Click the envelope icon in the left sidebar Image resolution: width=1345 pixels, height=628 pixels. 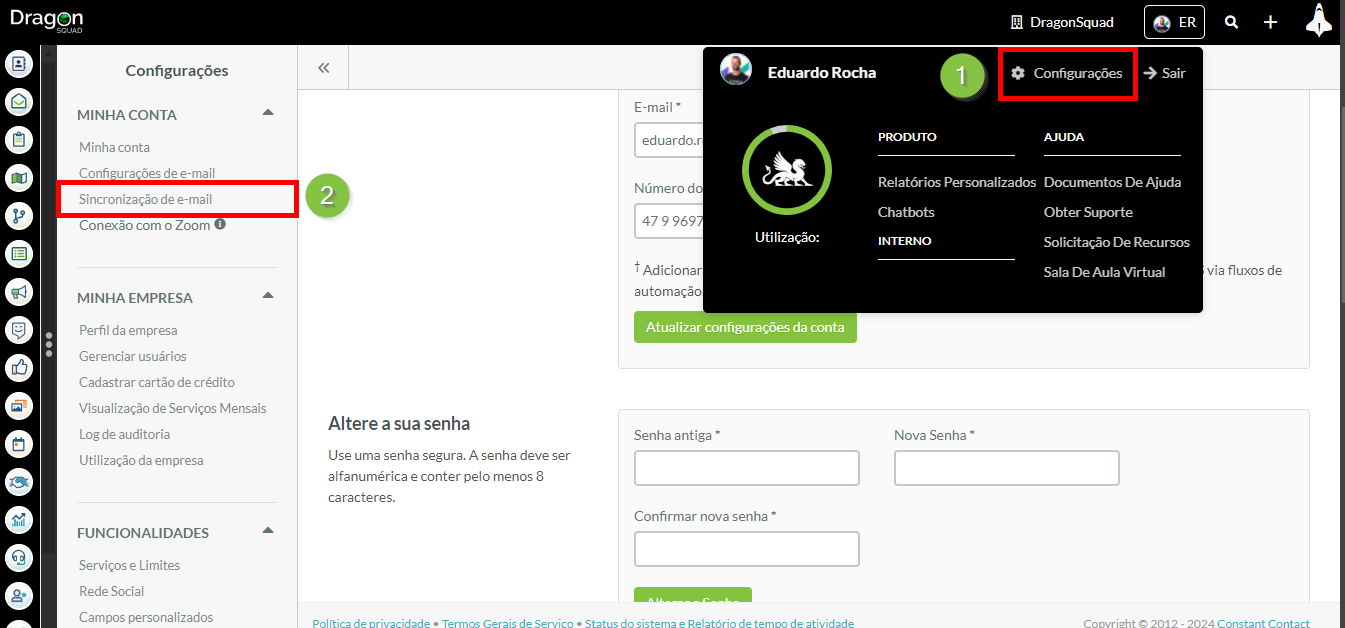[19, 102]
